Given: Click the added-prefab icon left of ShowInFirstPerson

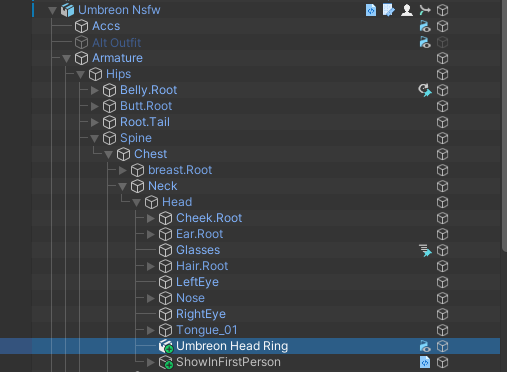Looking at the screenshot, I should 166,362.
